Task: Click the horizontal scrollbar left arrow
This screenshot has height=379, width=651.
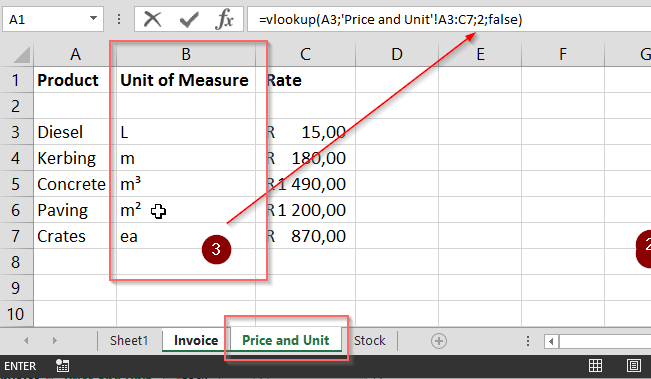Action: pyautogui.click(x=551, y=342)
